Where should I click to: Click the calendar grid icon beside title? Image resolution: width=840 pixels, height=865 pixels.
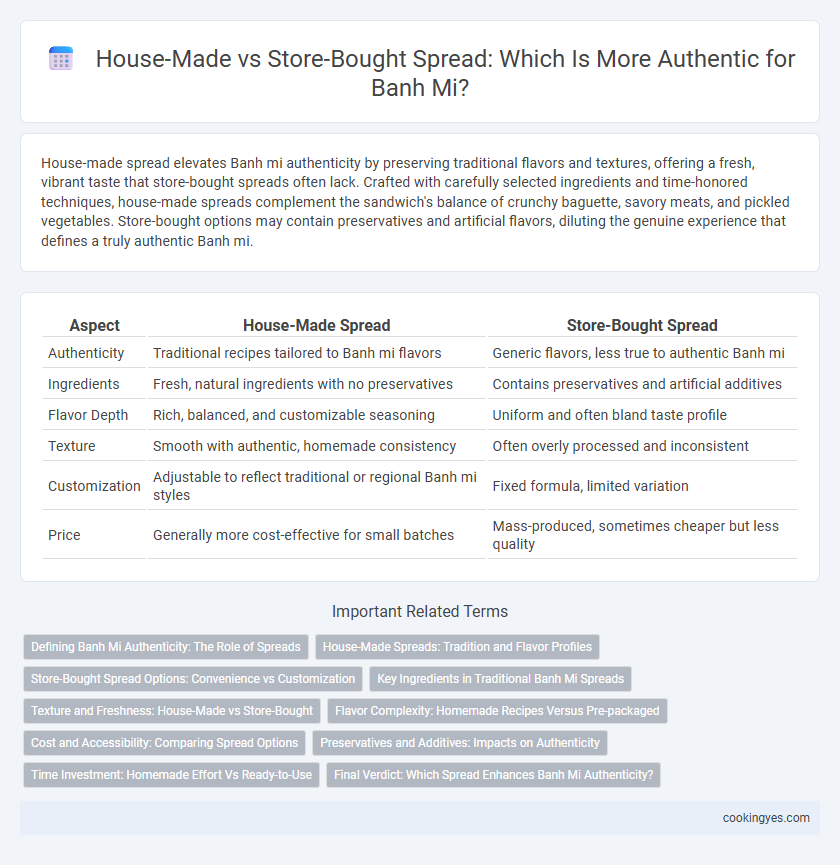pos(61,58)
